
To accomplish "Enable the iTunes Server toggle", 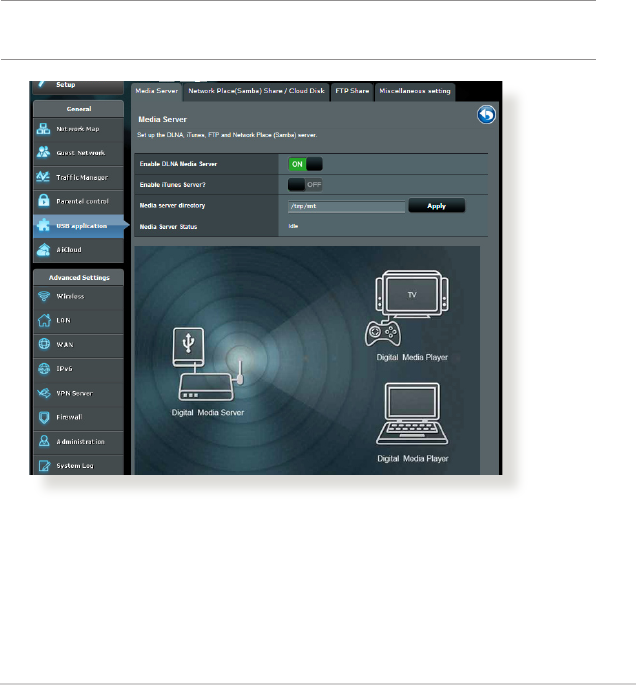I will 305,184.
